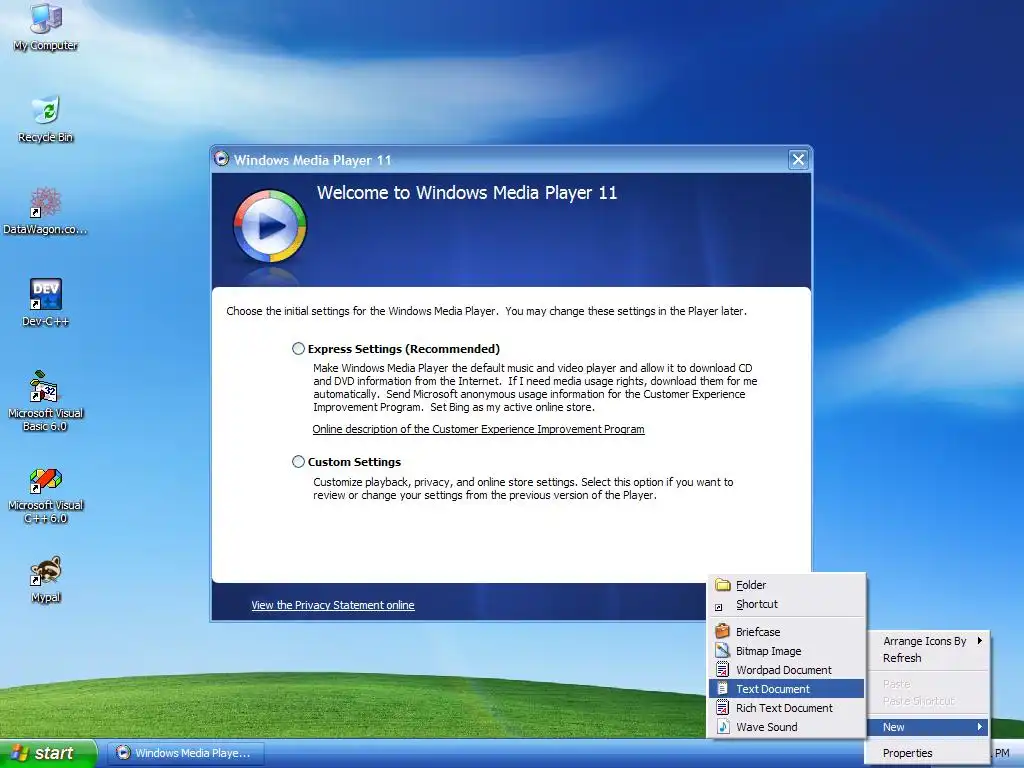
Task: Create a new Bitmap Image
Action: 786,650
